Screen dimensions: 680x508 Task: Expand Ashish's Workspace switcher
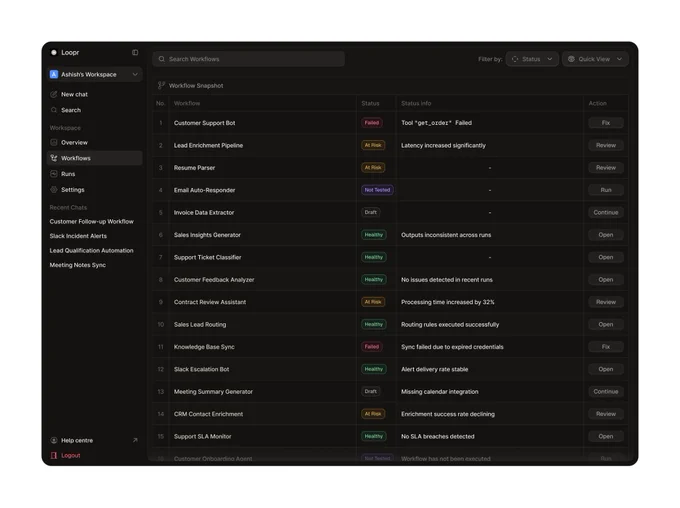pyautogui.click(x=94, y=75)
